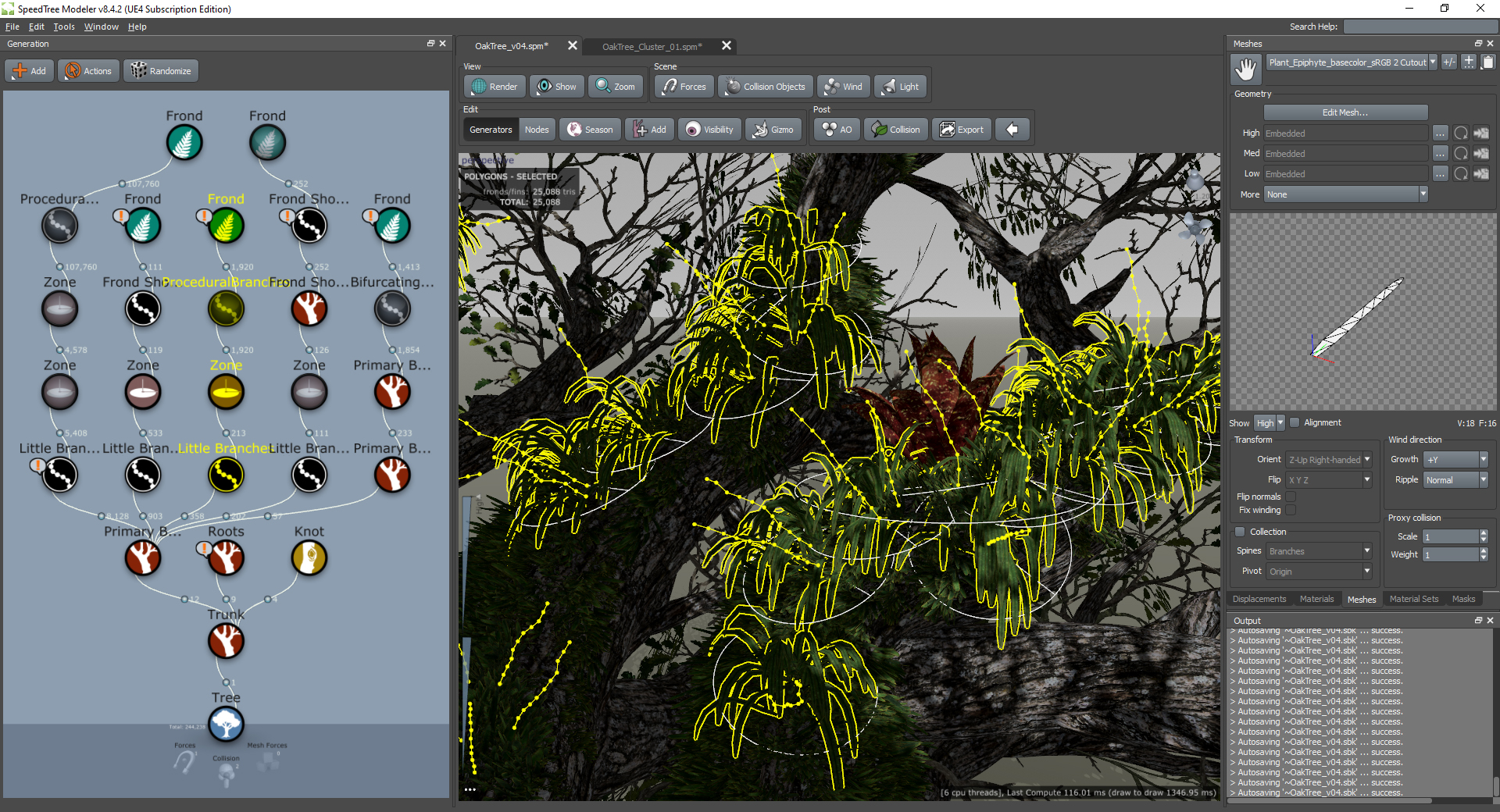This screenshot has width=1500, height=812.
Task: Select the Knot generator node
Action: click(309, 557)
